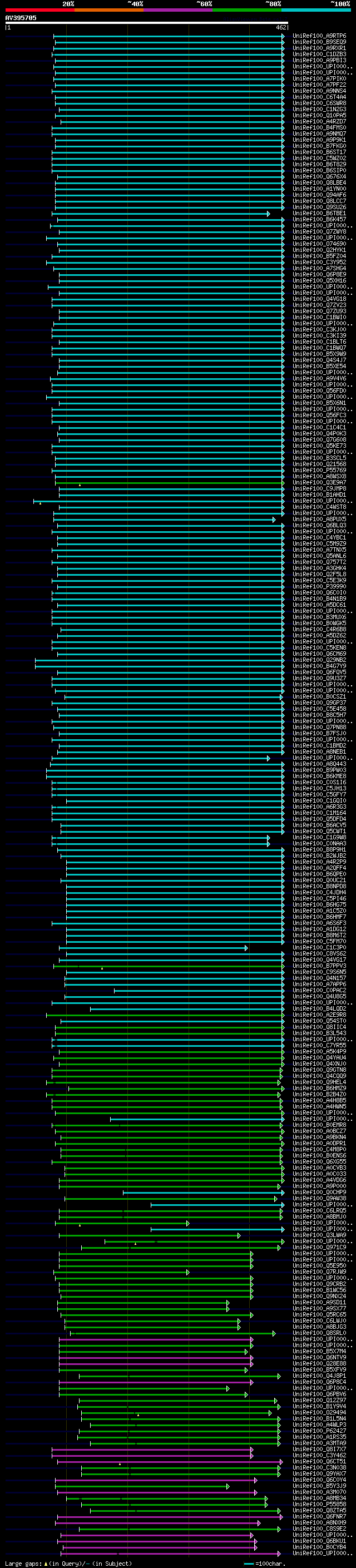356x1568 pixels.
Task: Select the UniRef100_Q8IIC4 label
Action: click(319, 1027)
